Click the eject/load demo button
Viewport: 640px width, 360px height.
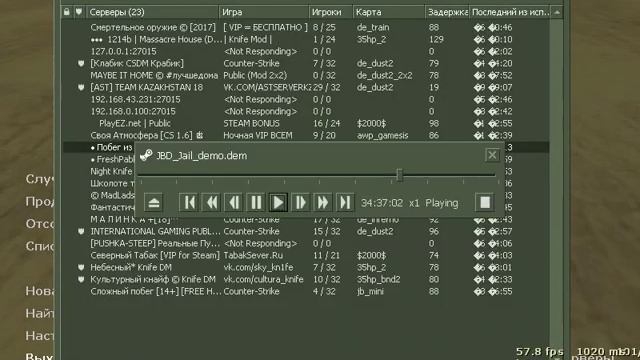(x=154, y=202)
